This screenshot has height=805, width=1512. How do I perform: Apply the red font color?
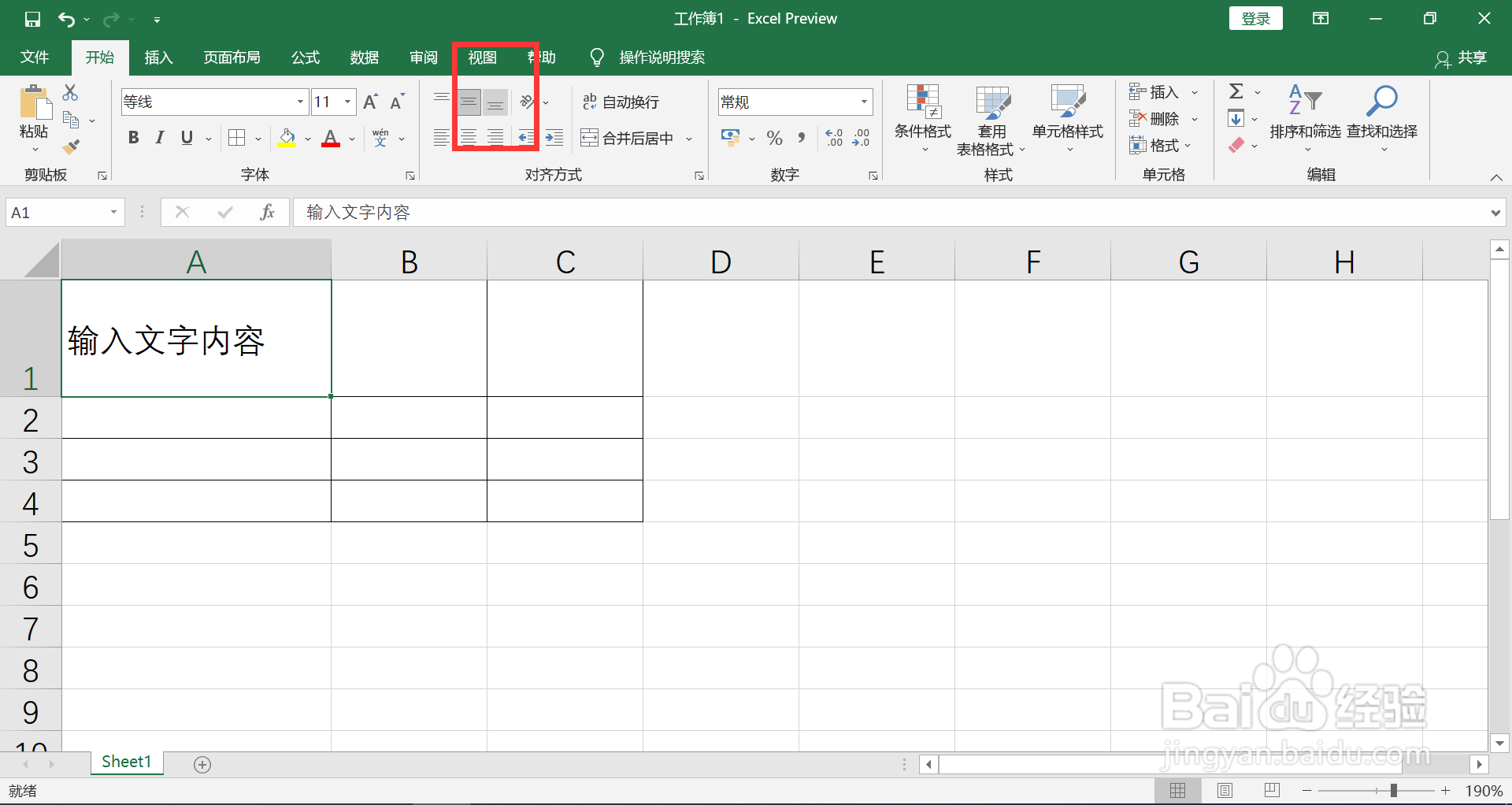tap(332, 138)
